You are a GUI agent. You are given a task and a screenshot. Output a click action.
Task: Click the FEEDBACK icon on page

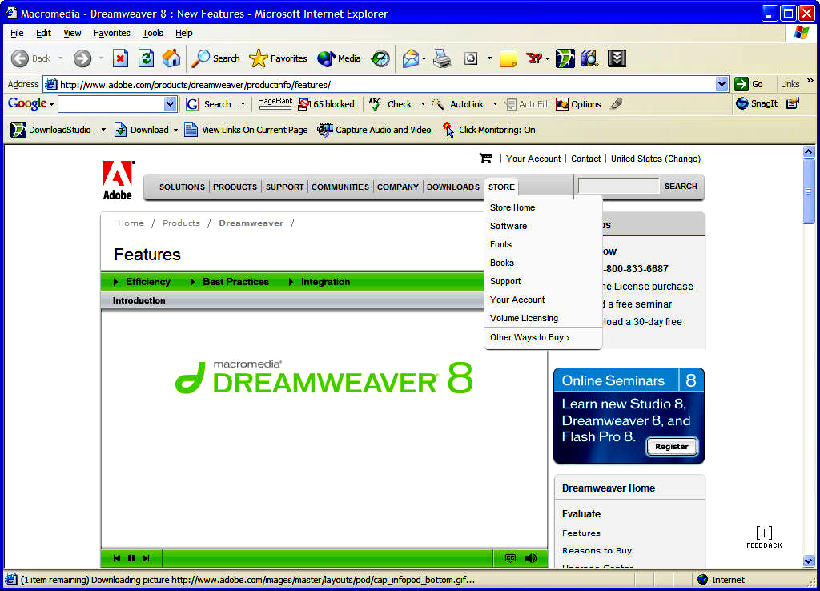(x=764, y=537)
